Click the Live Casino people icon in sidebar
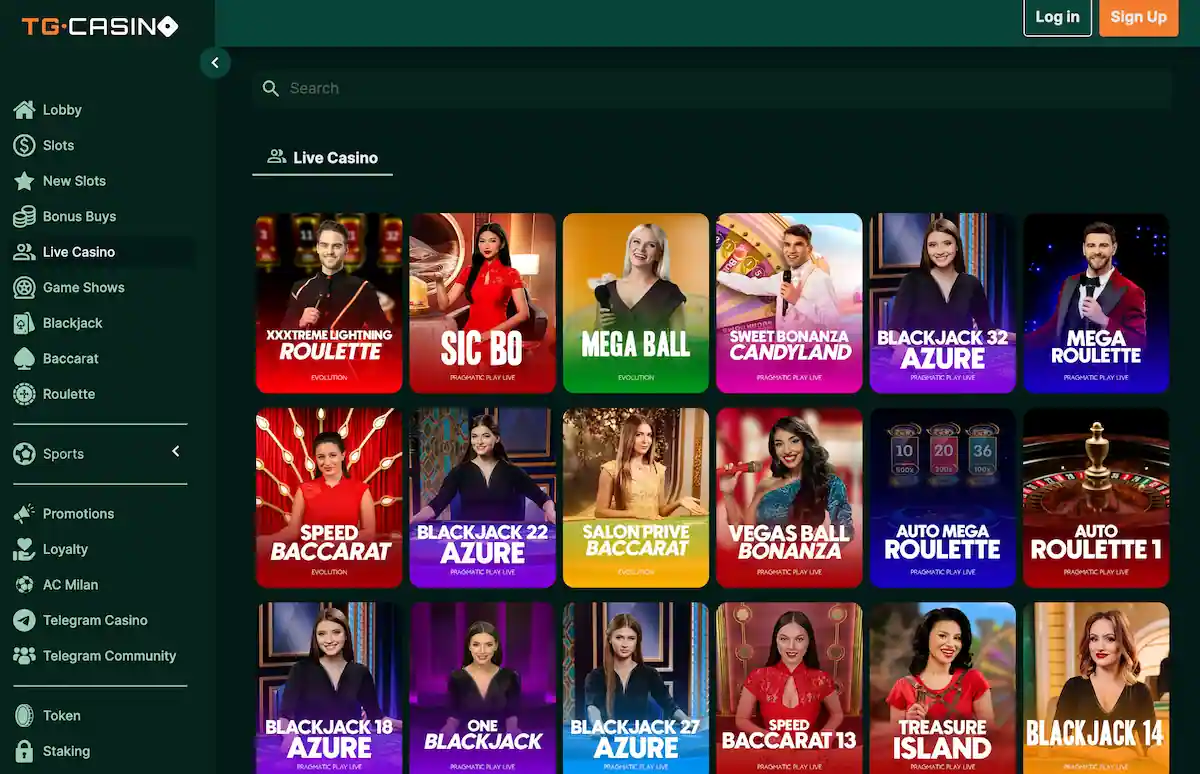Image resolution: width=1200 pixels, height=774 pixels. (x=24, y=252)
